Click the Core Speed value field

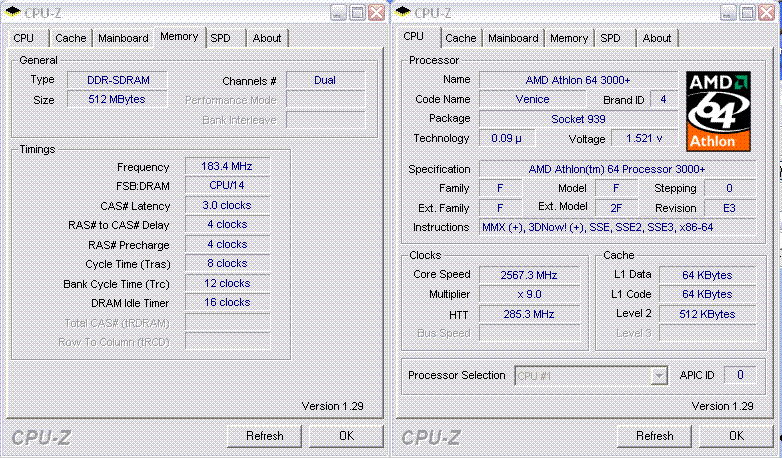529,275
